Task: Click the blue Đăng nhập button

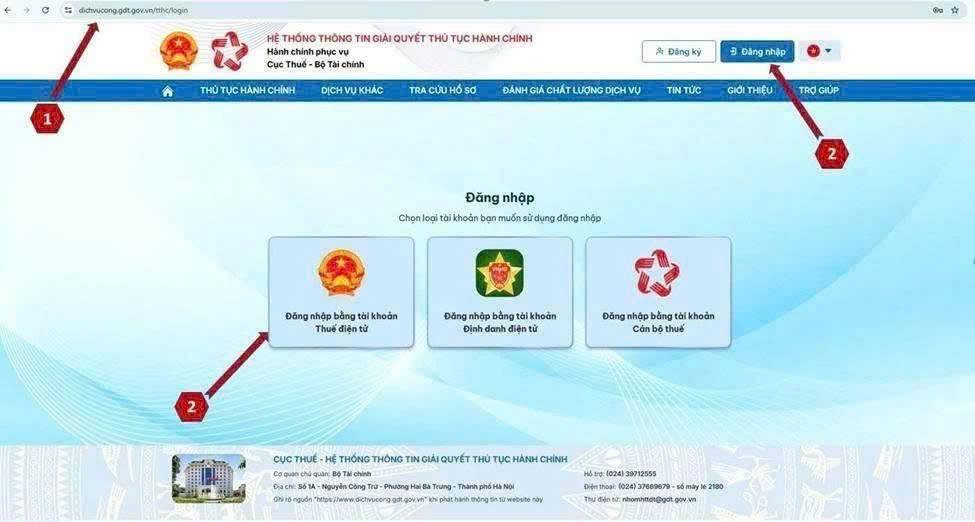Action: [x=757, y=52]
